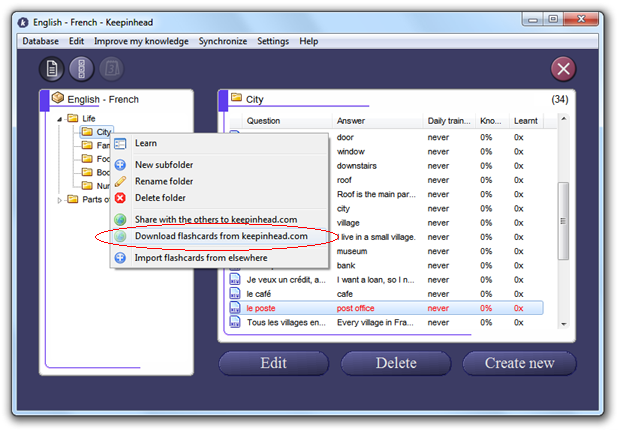The width and height of the screenshot is (620, 431).
Task: Click the card icon beside le café
Action: click(235, 293)
